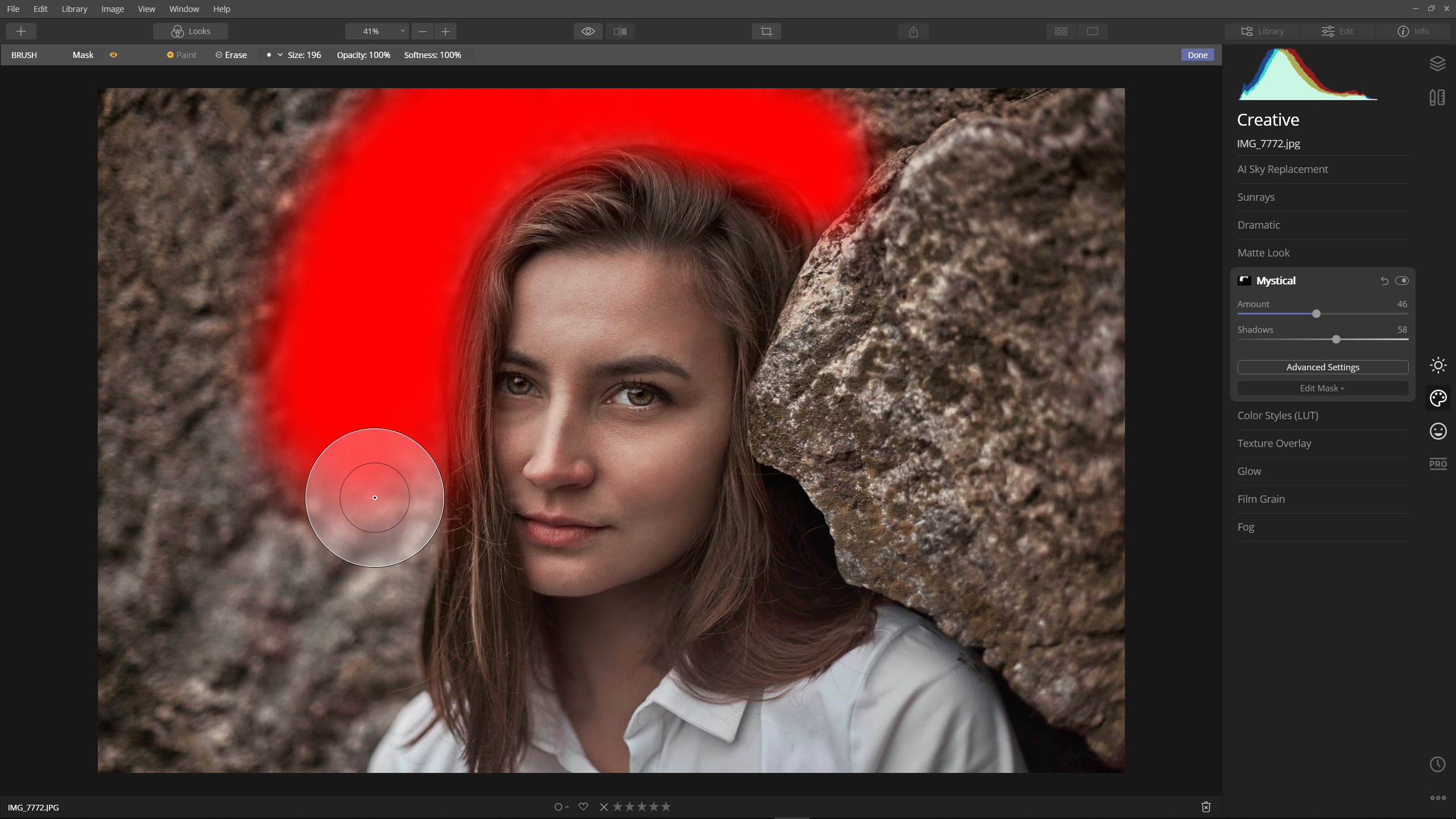Viewport: 1456px width, 819px height.
Task: Expand the AI Sky Replacement options
Action: point(1283,168)
